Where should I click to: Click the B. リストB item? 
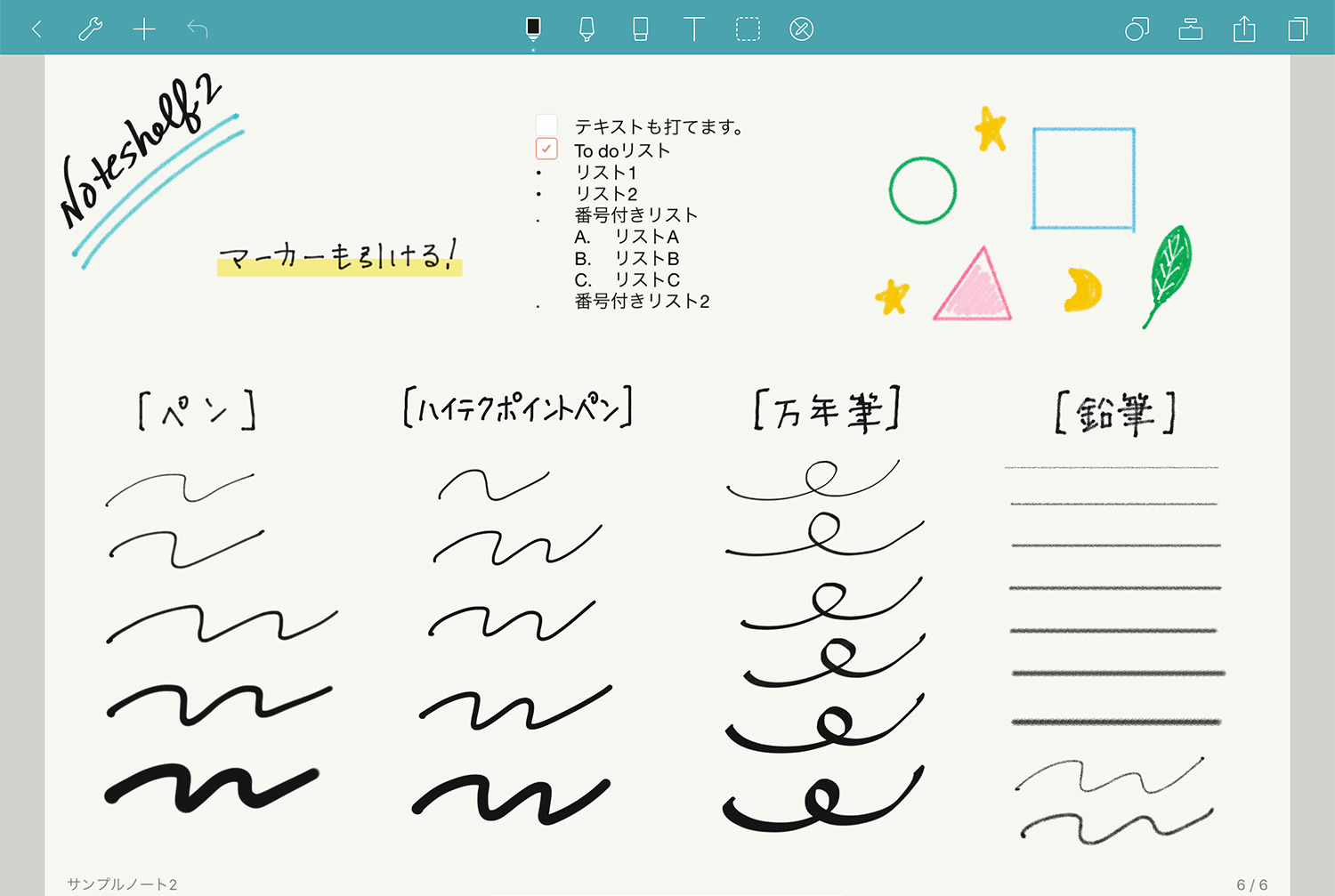click(x=627, y=258)
